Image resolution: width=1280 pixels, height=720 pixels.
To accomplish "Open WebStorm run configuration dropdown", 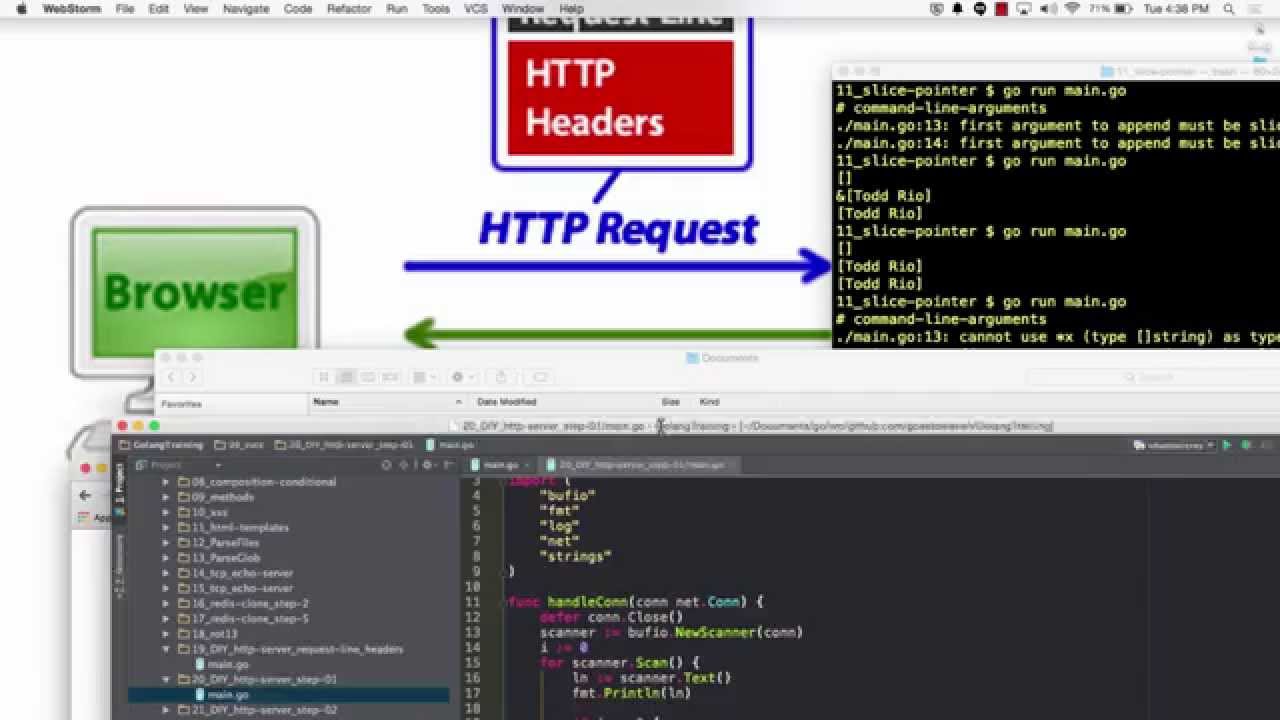I will pos(1174,445).
